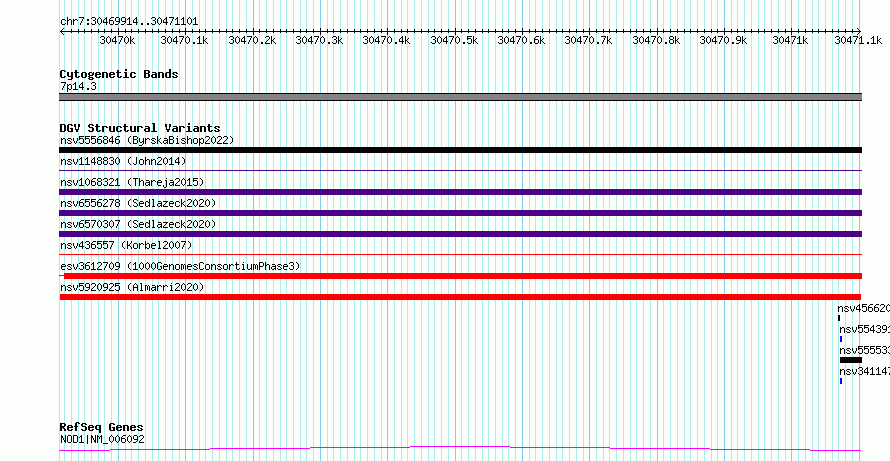Click the 30470.2k ruler tick label
This screenshot has height=461, width=890.
(252, 40)
